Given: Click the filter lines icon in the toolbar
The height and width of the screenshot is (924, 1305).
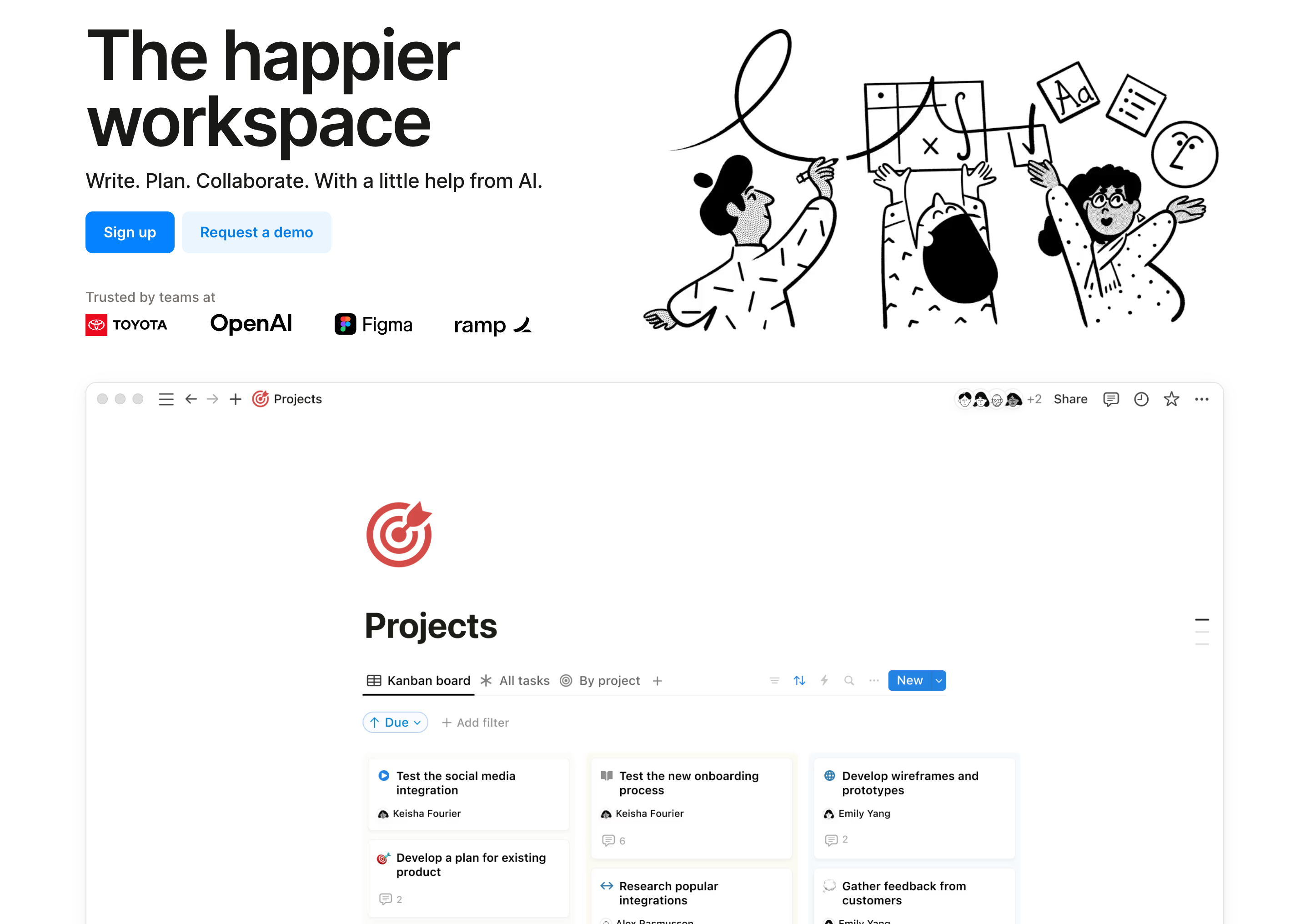Looking at the screenshot, I should [x=774, y=680].
